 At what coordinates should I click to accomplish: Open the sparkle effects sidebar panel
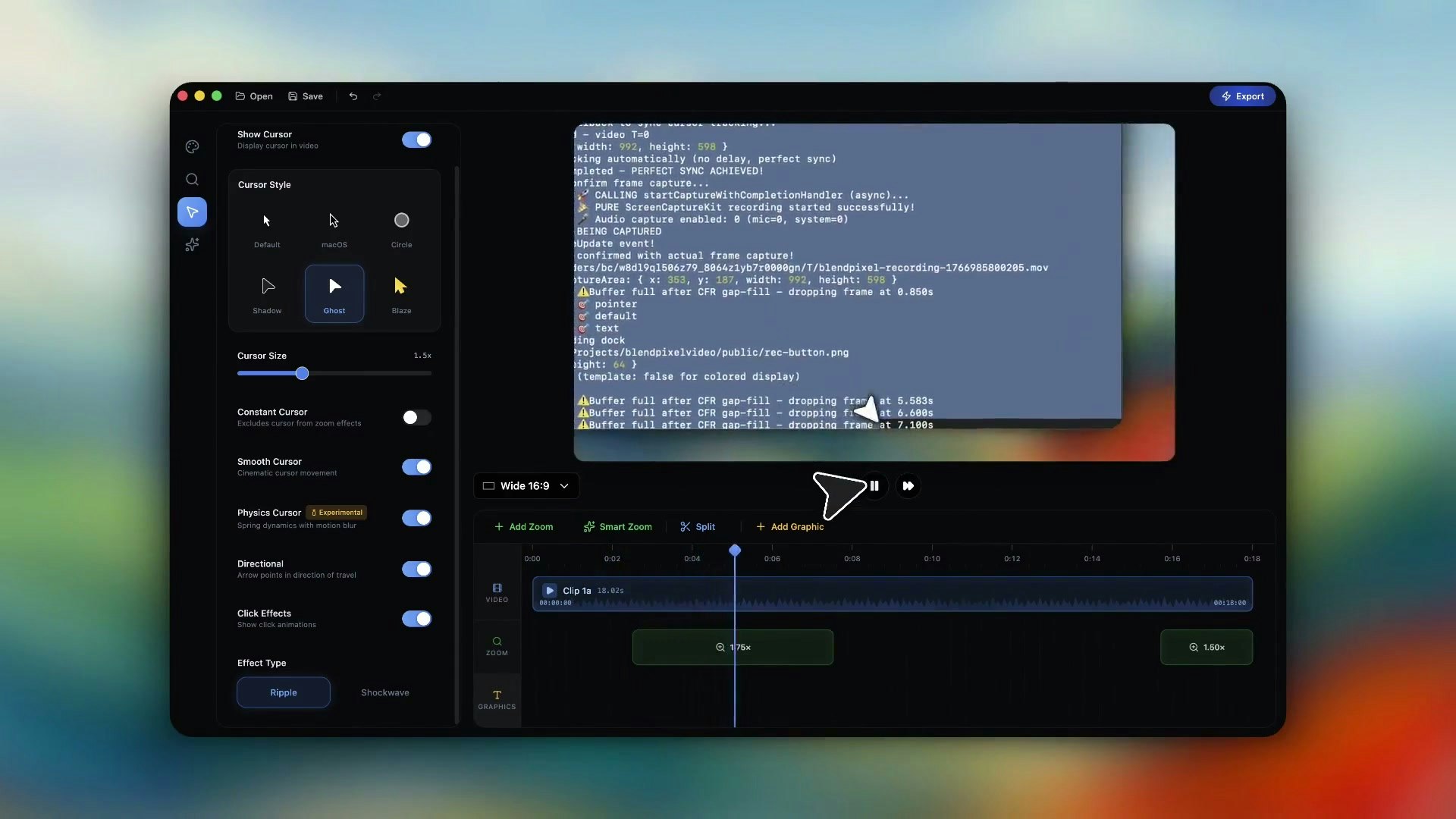point(192,245)
